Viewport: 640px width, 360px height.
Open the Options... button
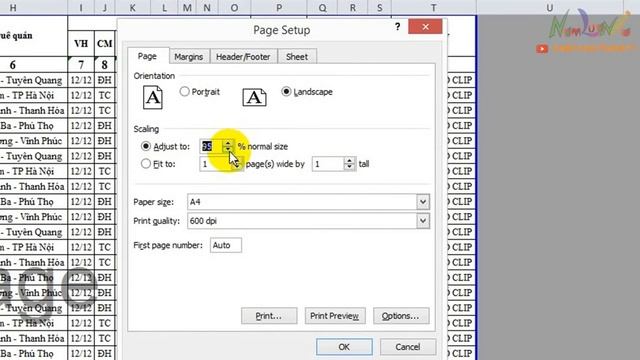point(400,316)
